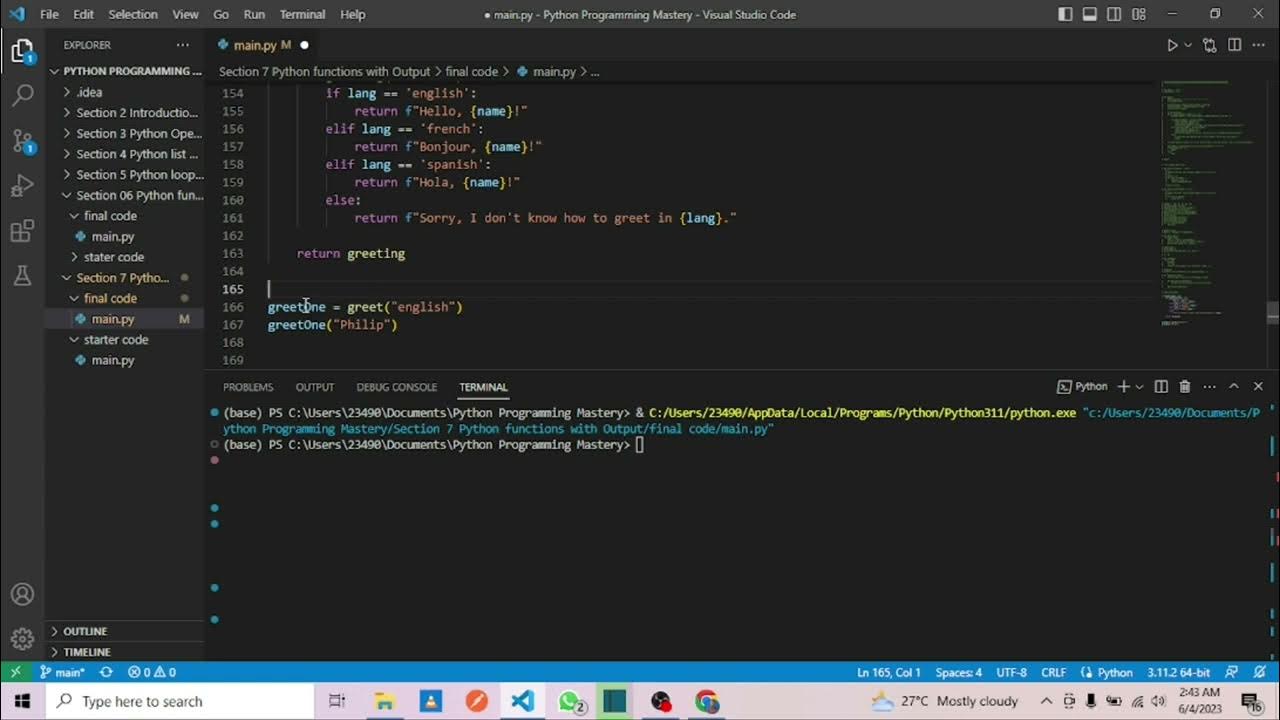This screenshot has width=1280, height=720.
Task: Open the Source Control view
Action: pyautogui.click(x=22, y=141)
